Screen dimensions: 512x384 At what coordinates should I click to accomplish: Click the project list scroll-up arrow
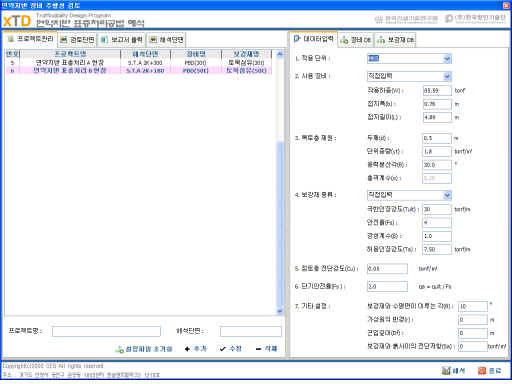280,54
